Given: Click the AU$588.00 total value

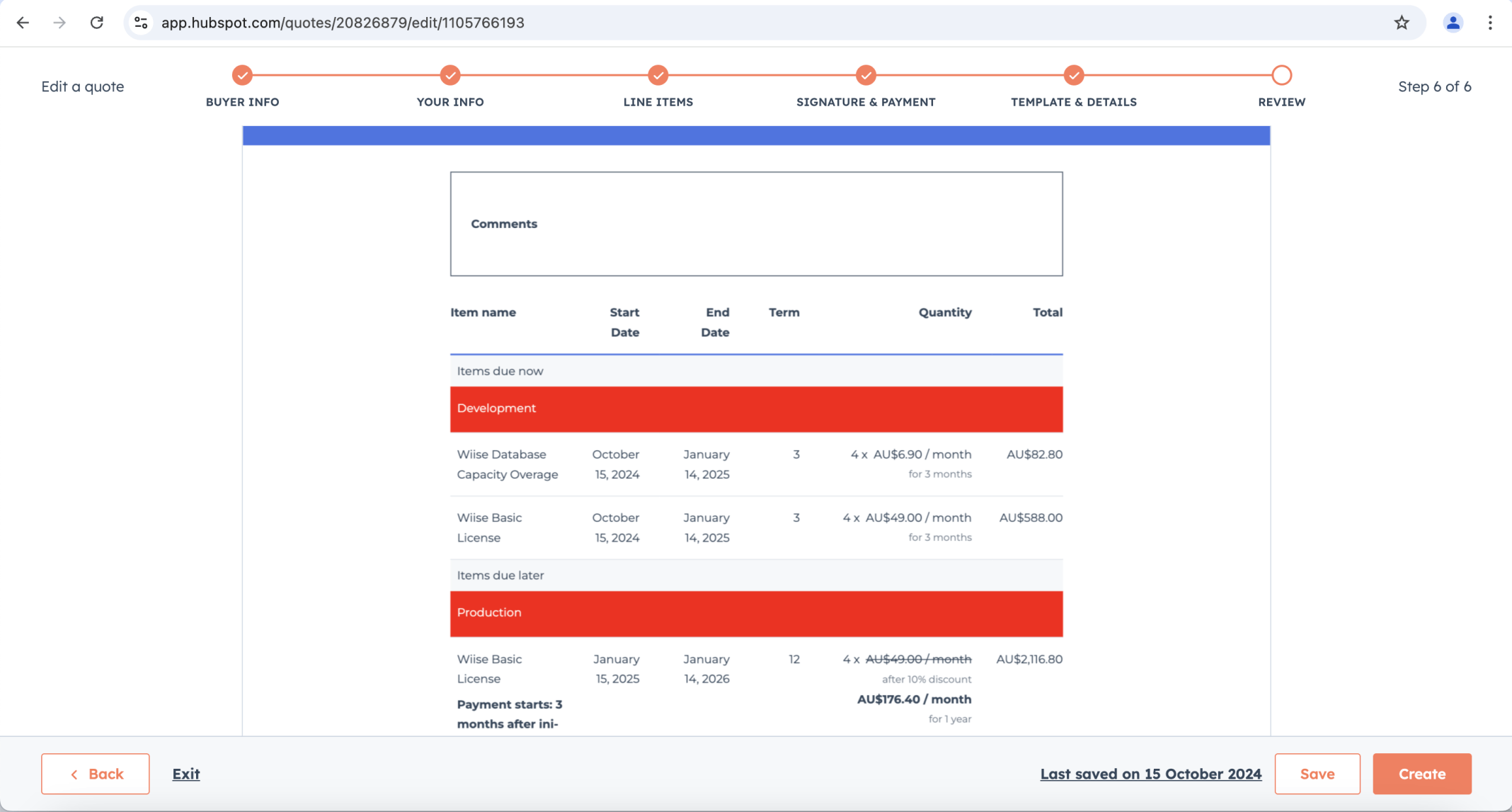Looking at the screenshot, I should pyautogui.click(x=1031, y=517).
